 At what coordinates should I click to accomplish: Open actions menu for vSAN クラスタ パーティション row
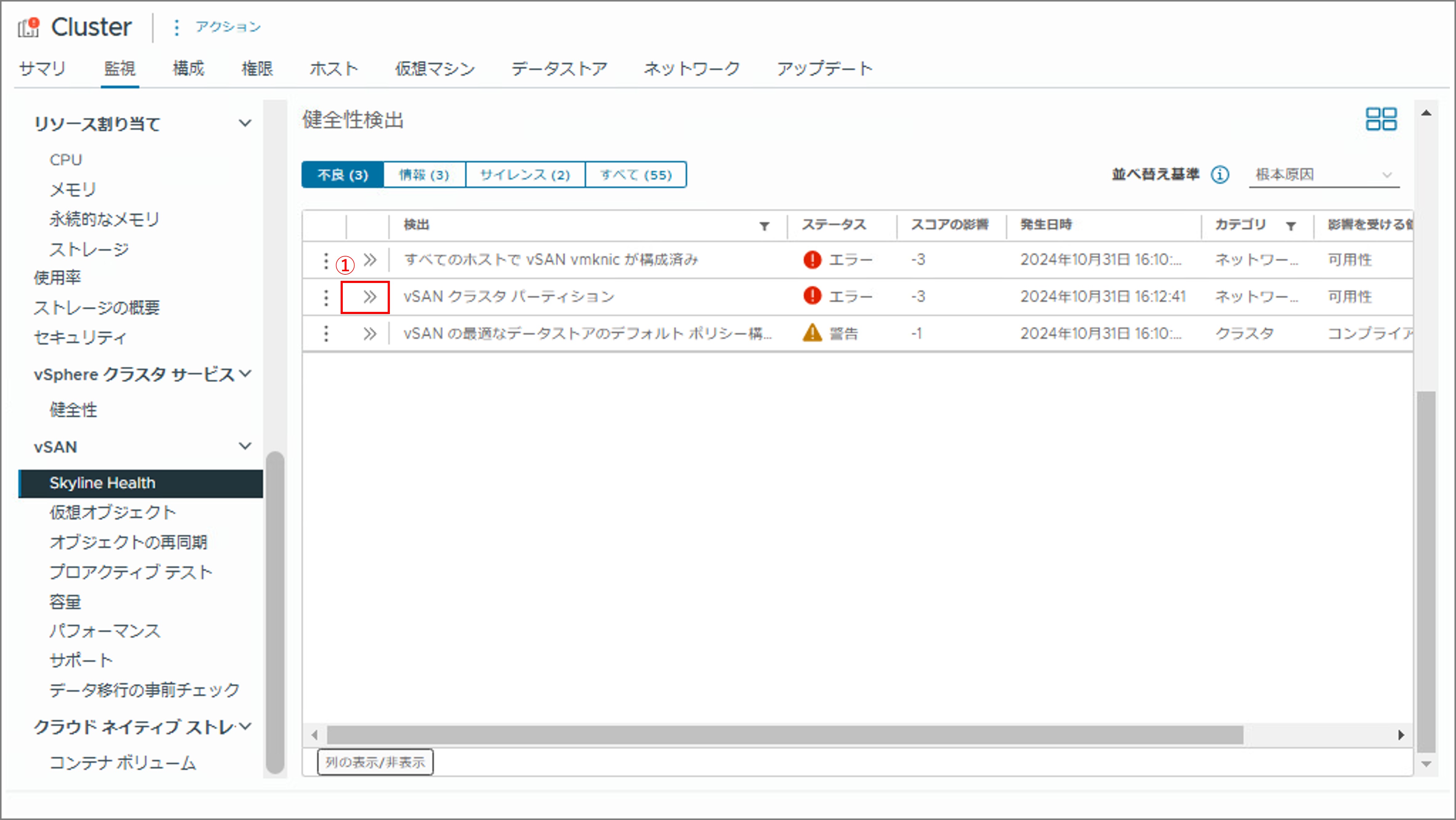click(326, 297)
